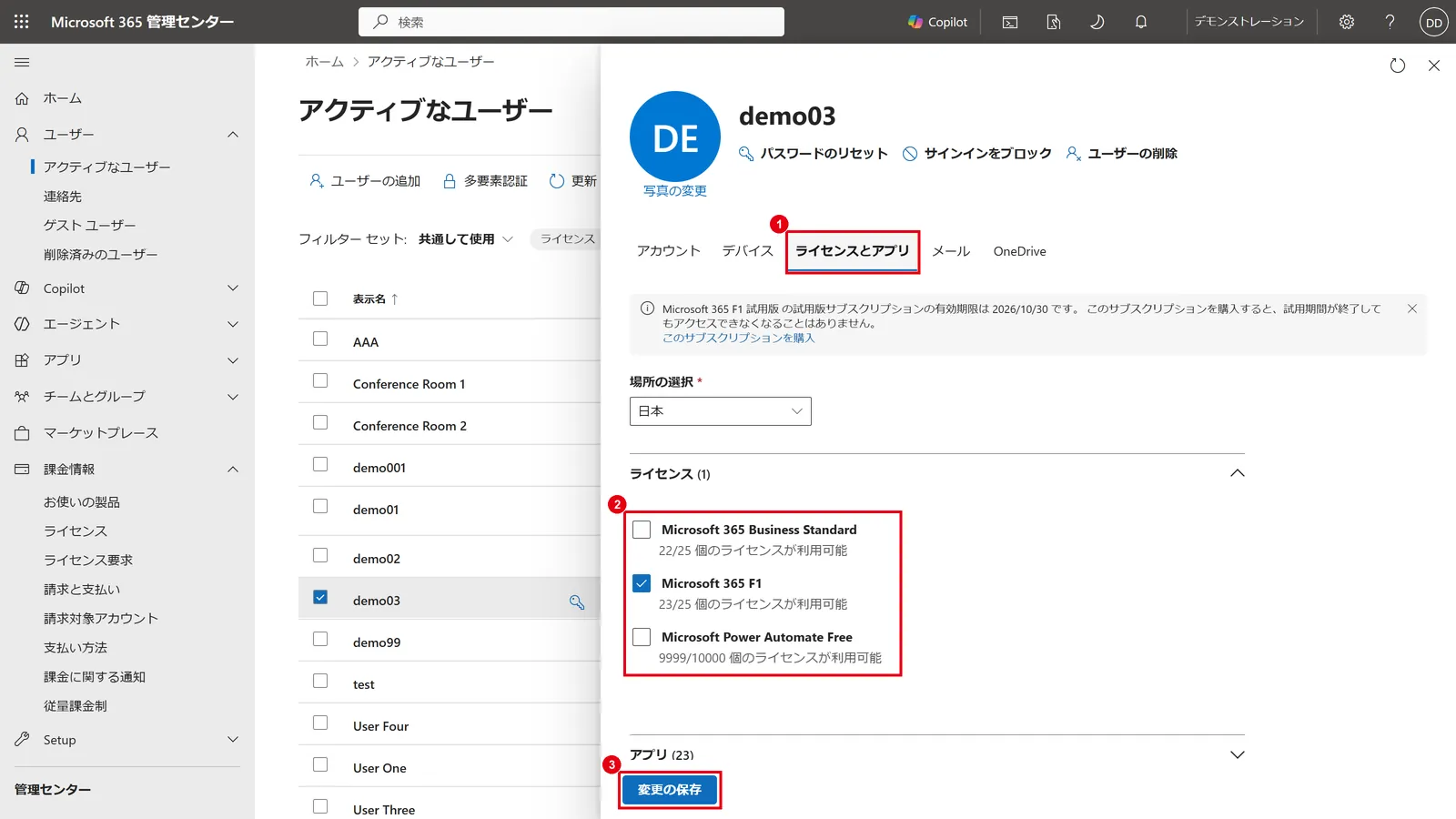The image size is (1456, 819).
Task: Open Cloud Shell terminal icon
Action: 1010,22
